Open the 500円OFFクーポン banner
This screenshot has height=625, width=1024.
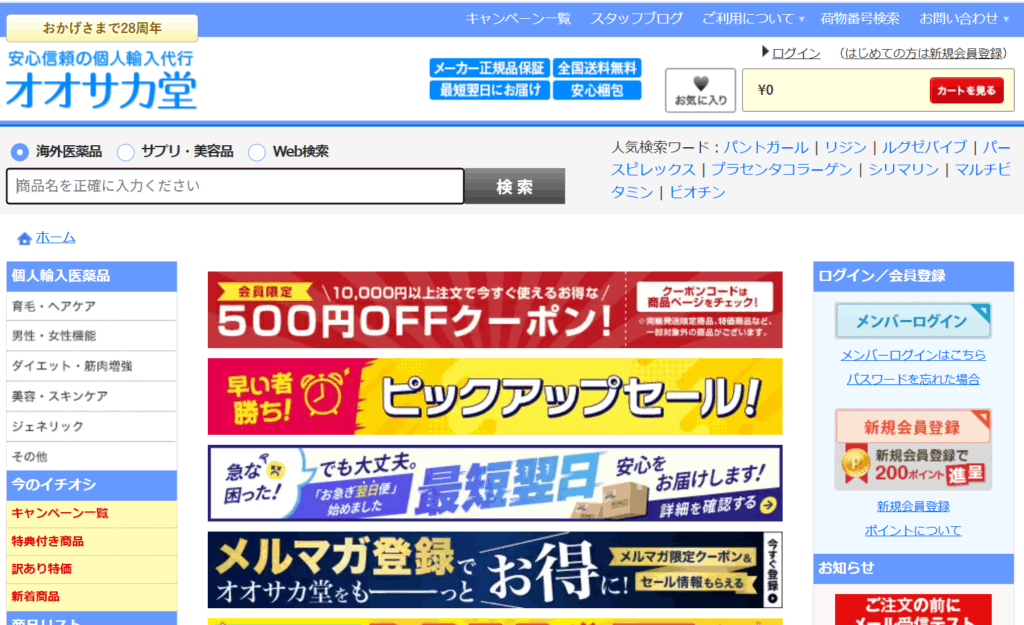click(x=495, y=310)
